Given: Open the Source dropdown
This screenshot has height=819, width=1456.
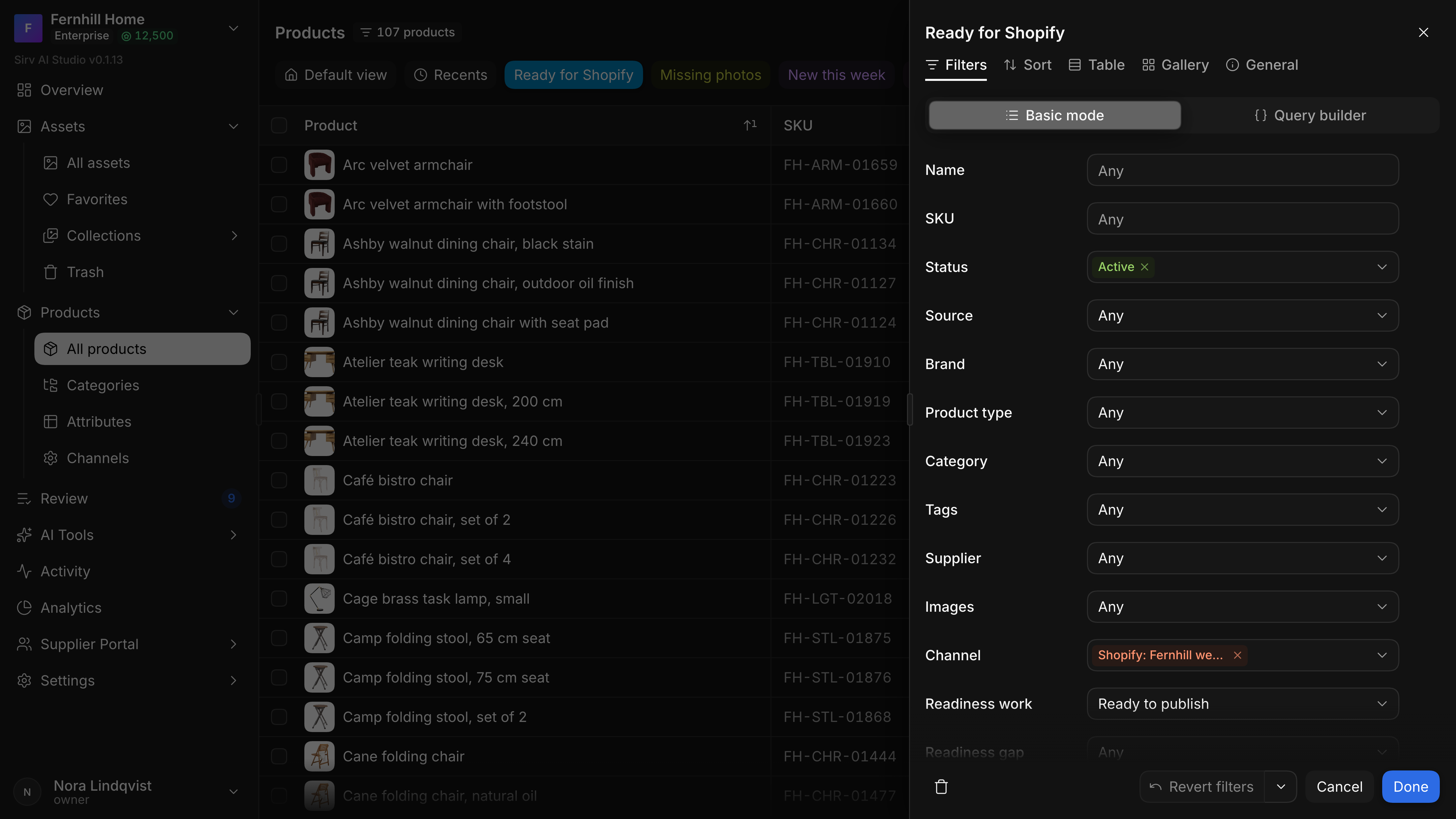Looking at the screenshot, I should coord(1242,315).
